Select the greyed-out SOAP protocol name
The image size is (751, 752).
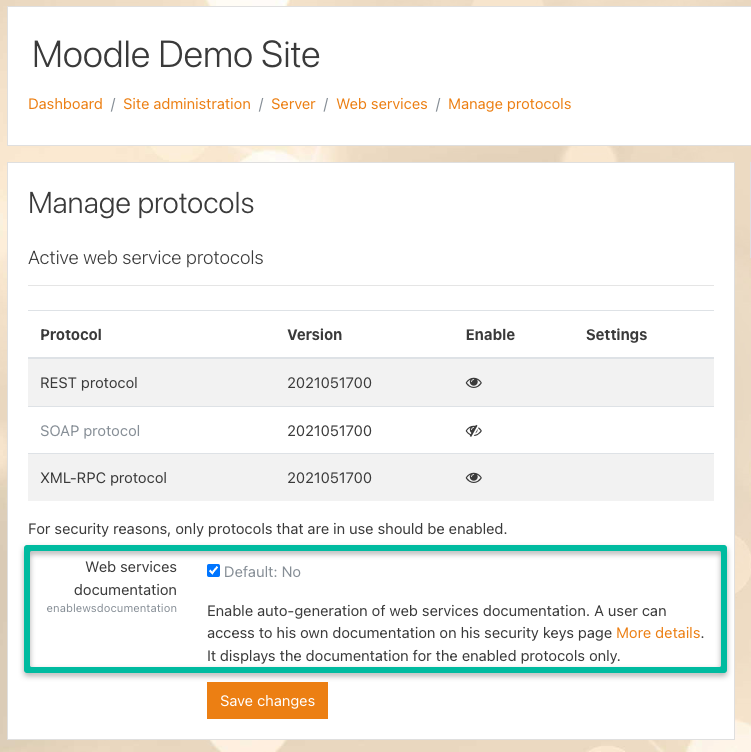click(90, 431)
